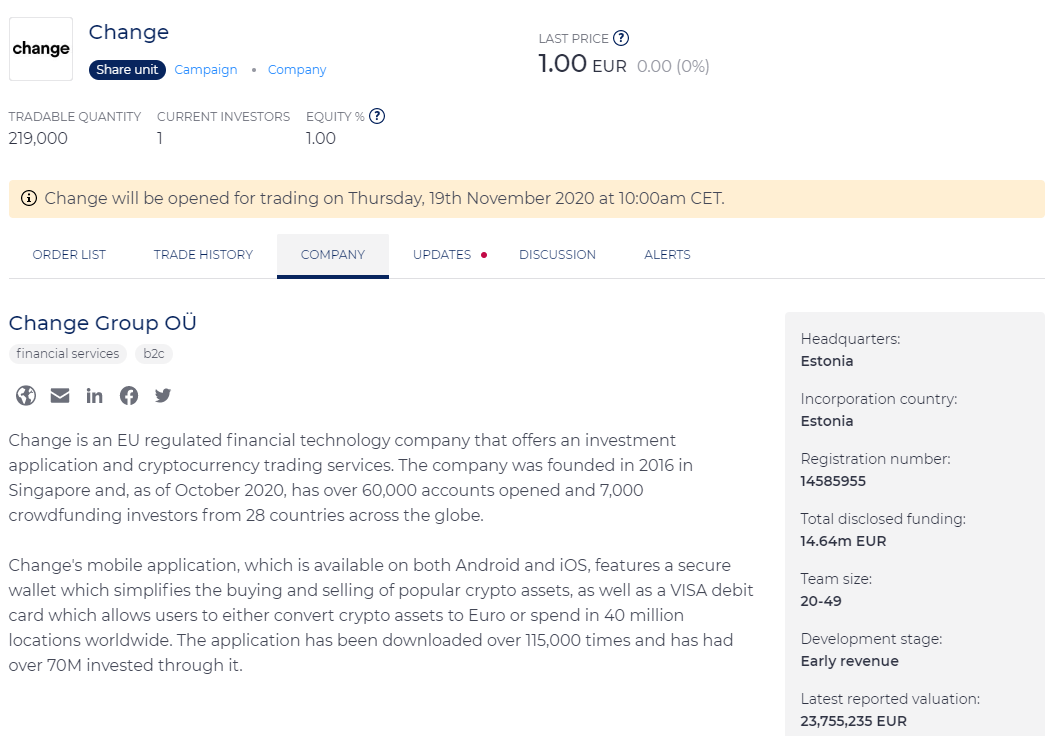This screenshot has width=1048, height=736.
Task: Click the financial services tag
Action: [x=68, y=353]
